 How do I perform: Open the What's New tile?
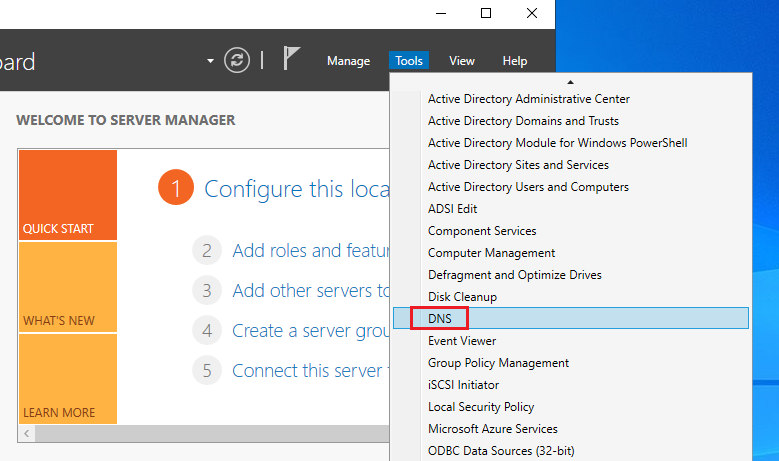click(x=67, y=288)
